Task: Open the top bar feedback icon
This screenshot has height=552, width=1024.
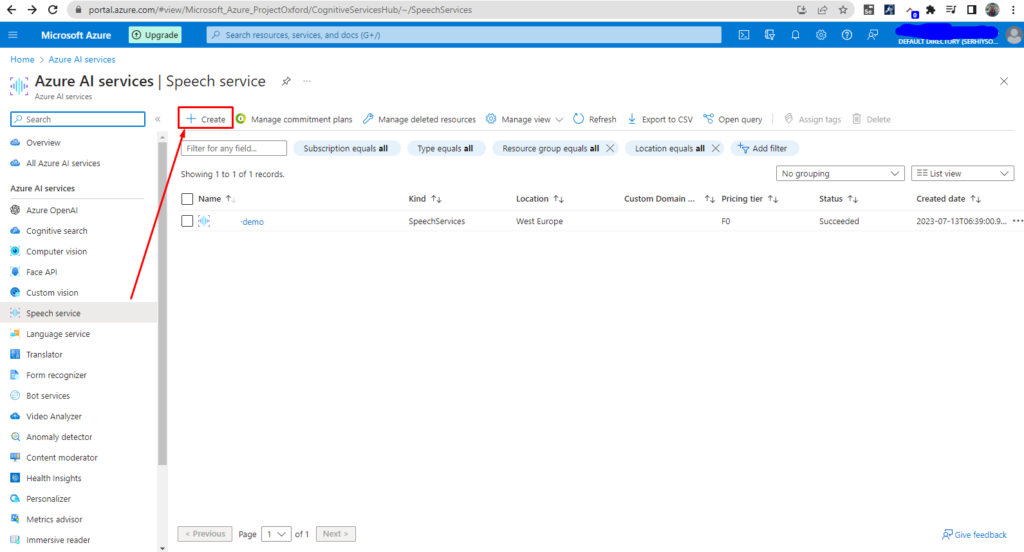Action: 872,35
